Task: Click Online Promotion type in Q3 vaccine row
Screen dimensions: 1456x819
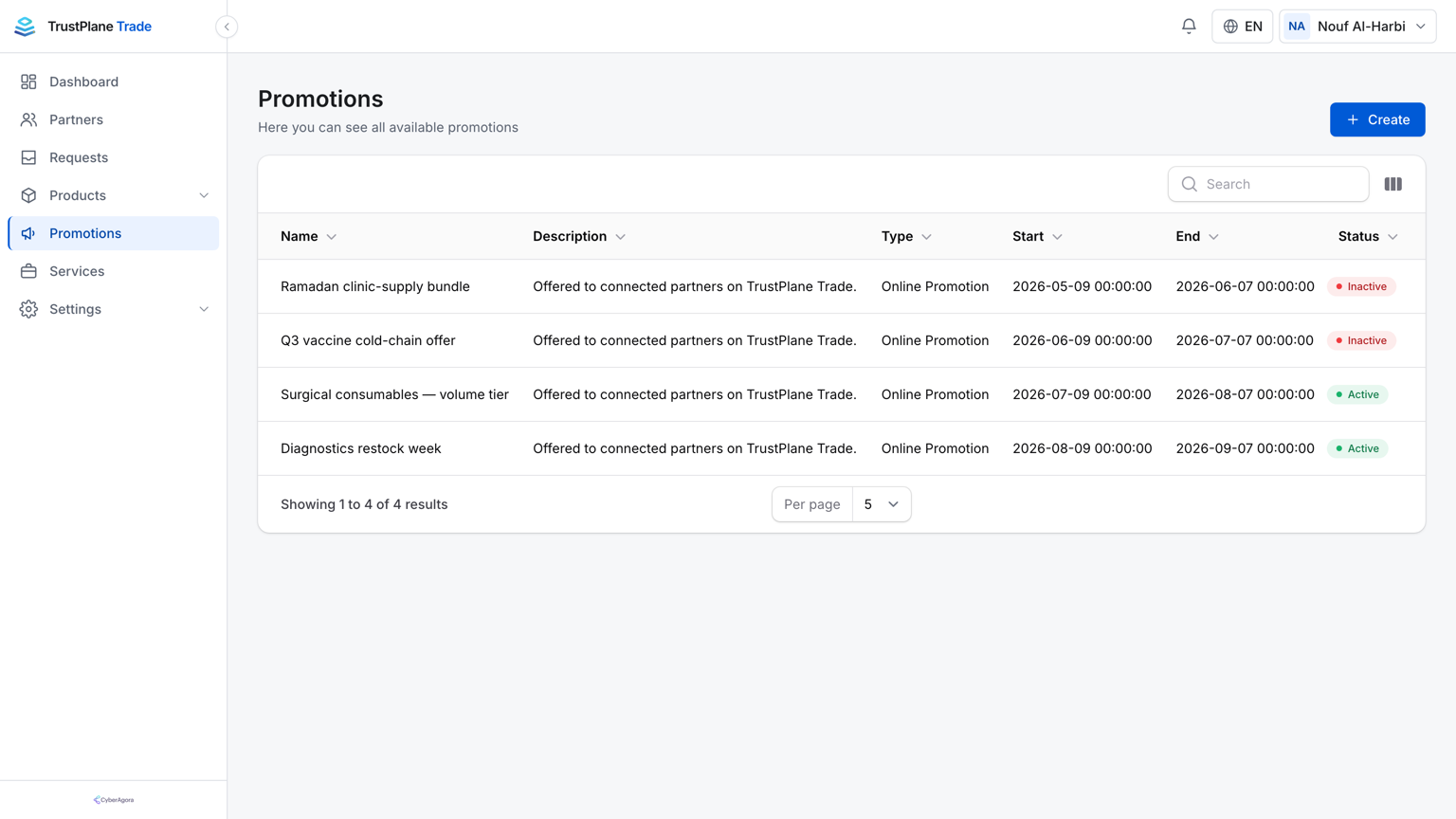Action: tap(935, 340)
